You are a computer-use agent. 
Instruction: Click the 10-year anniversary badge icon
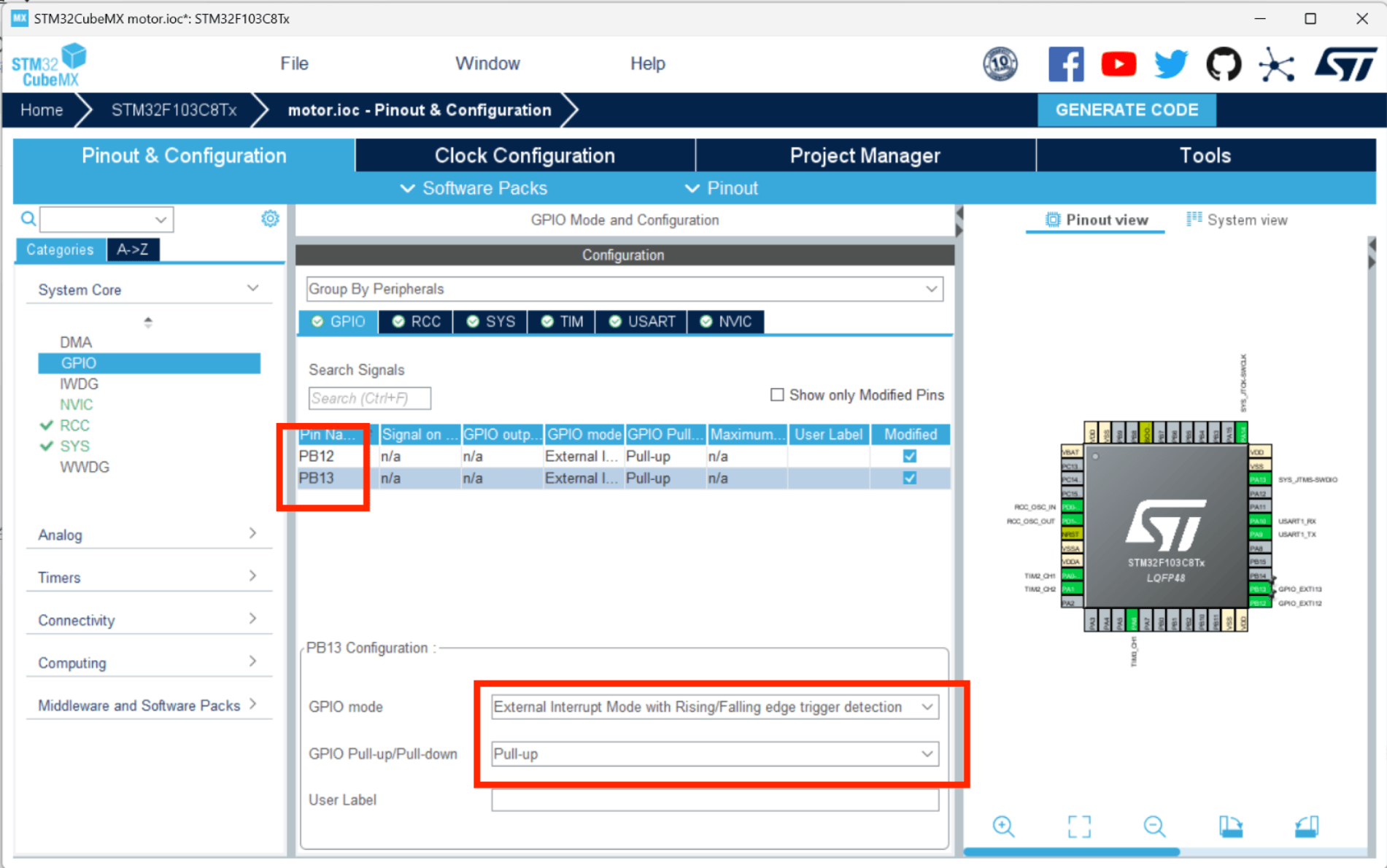coord(1000,64)
